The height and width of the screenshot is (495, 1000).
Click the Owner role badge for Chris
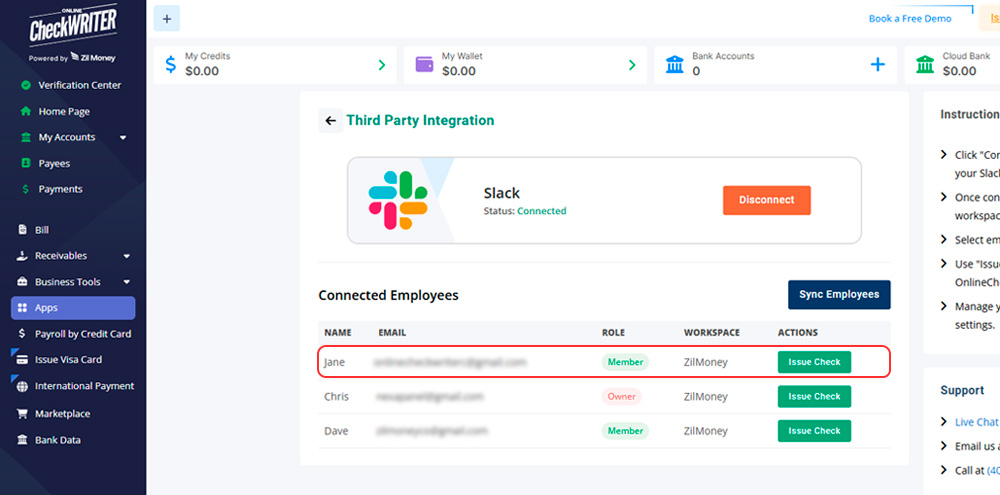pos(621,396)
